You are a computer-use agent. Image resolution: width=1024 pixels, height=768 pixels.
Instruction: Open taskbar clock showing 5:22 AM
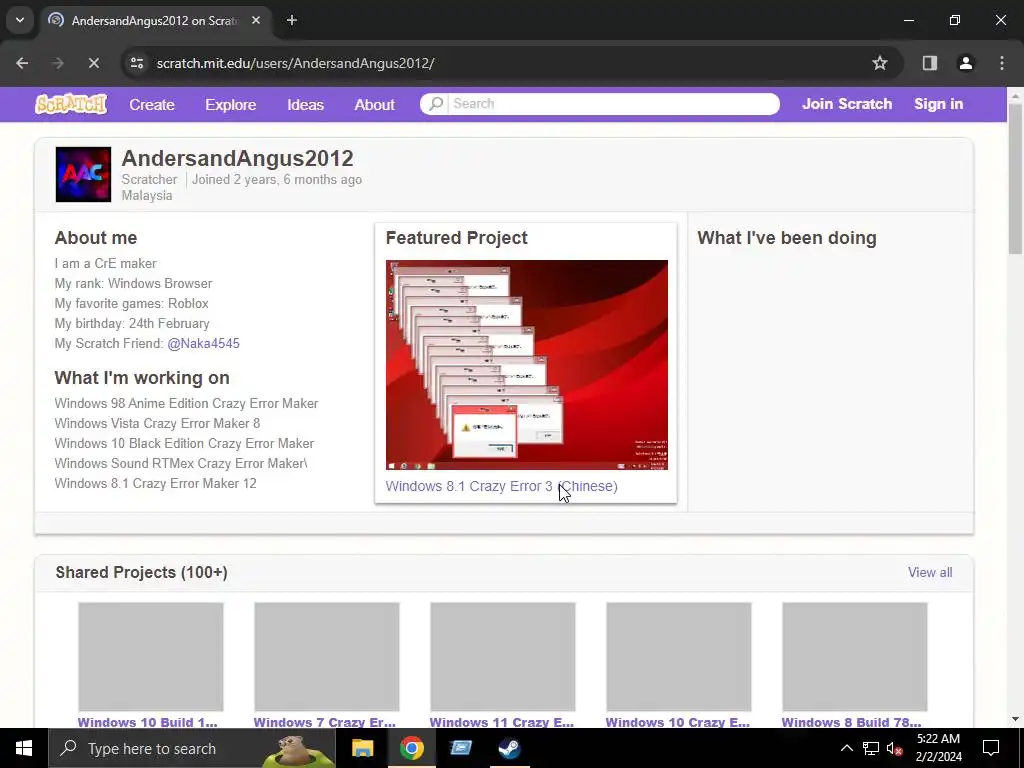(939, 748)
